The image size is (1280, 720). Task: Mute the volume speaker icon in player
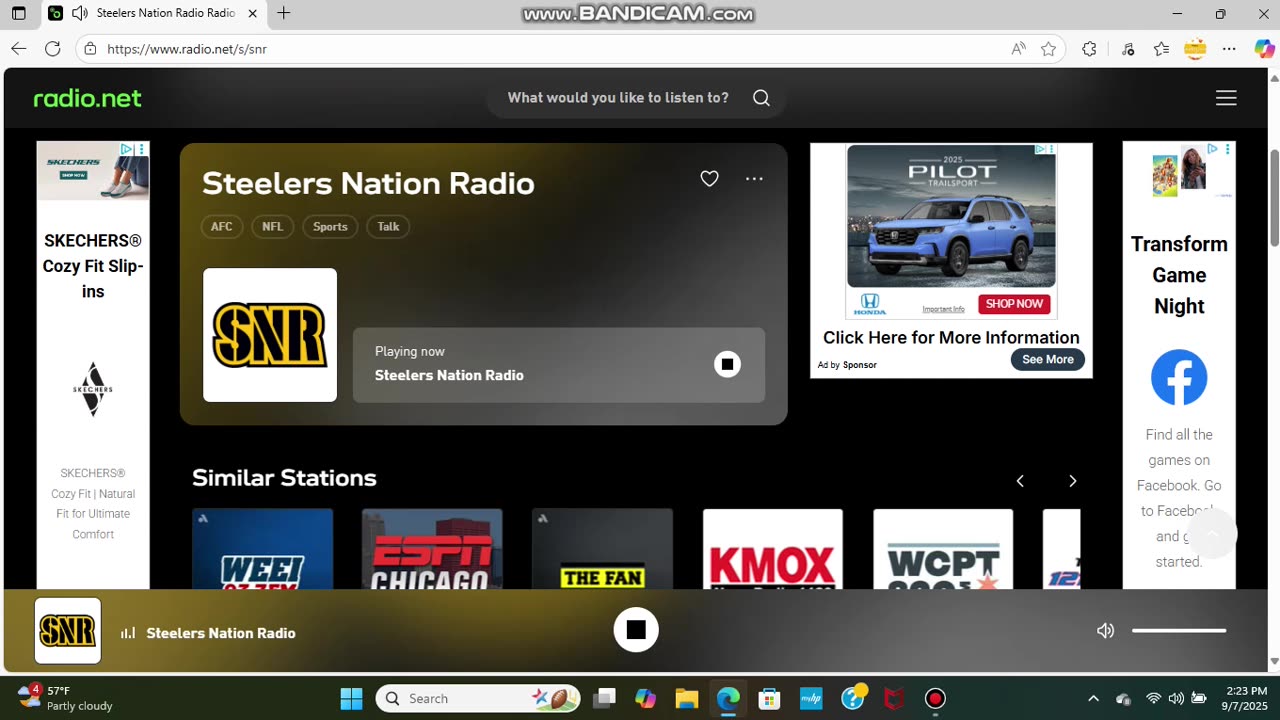tap(1105, 631)
